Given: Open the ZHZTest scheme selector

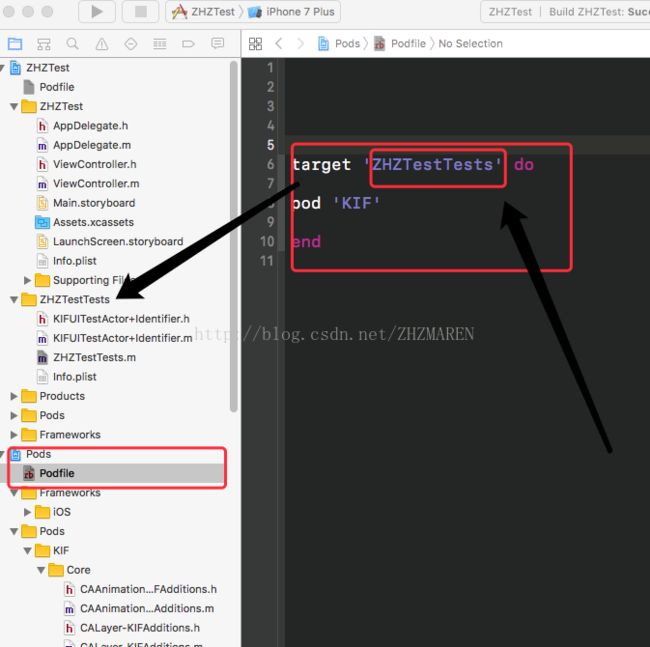Looking at the screenshot, I should coord(204,12).
